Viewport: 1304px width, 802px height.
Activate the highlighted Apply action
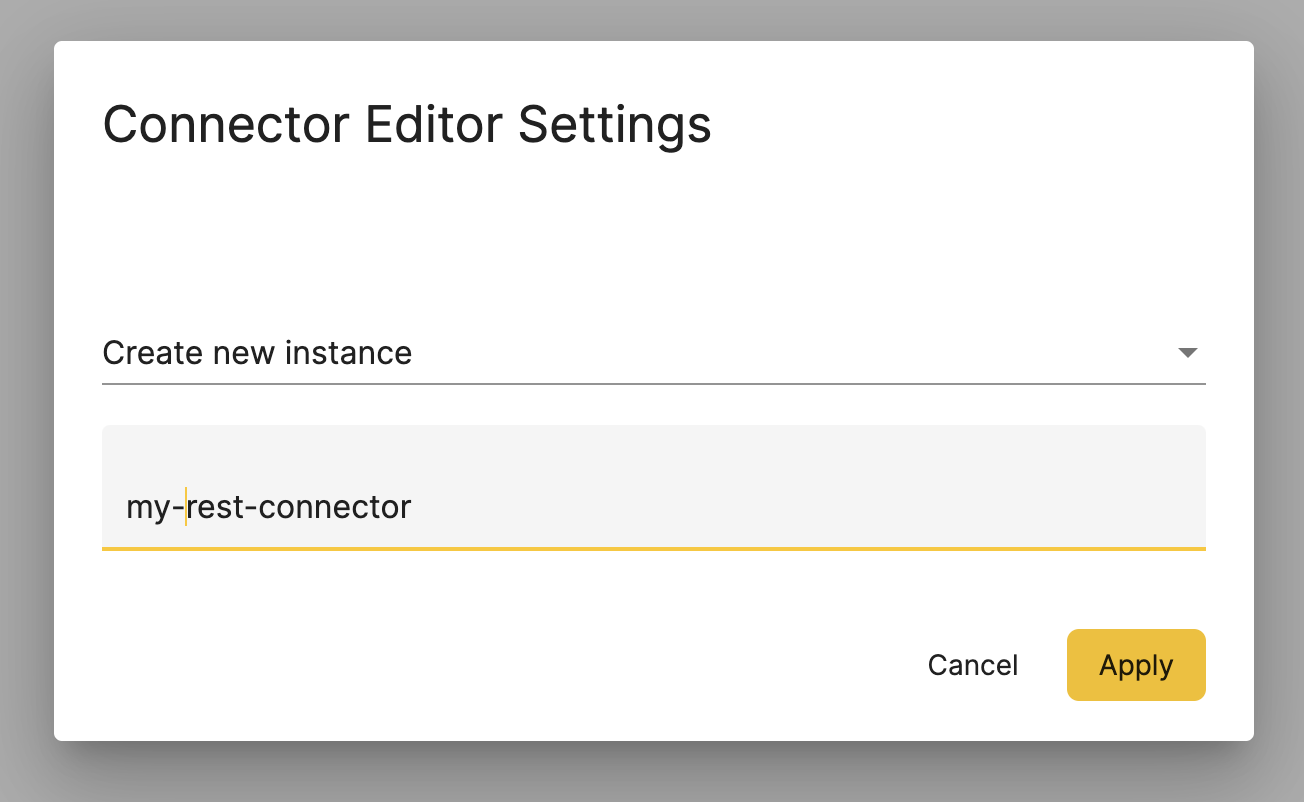tap(1136, 665)
